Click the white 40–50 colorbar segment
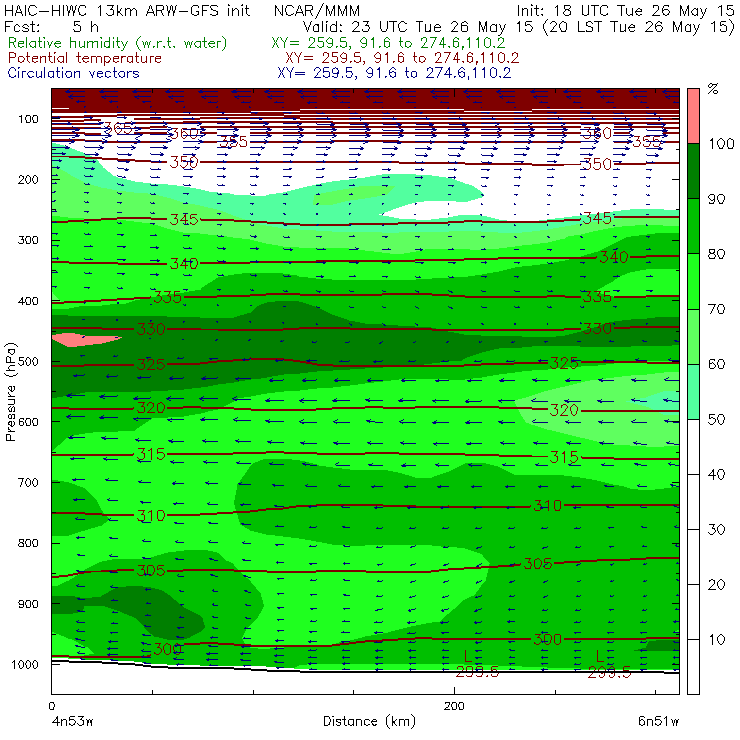This screenshot has height=740, width=740. pos(693,446)
